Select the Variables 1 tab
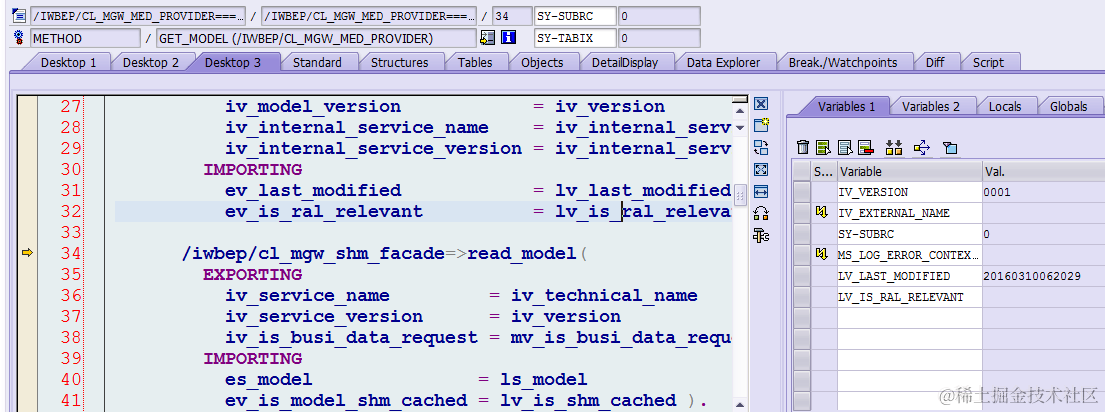Screen dimensions: 1105x412 coord(846,106)
